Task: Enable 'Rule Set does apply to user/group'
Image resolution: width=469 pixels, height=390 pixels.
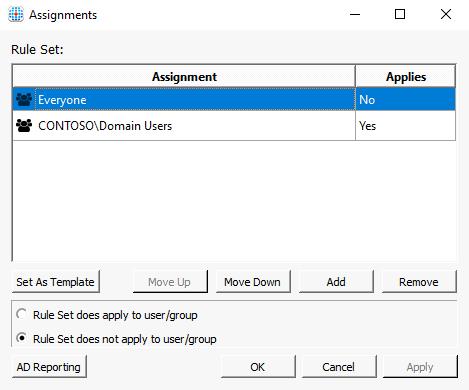Action: pos(22,314)
